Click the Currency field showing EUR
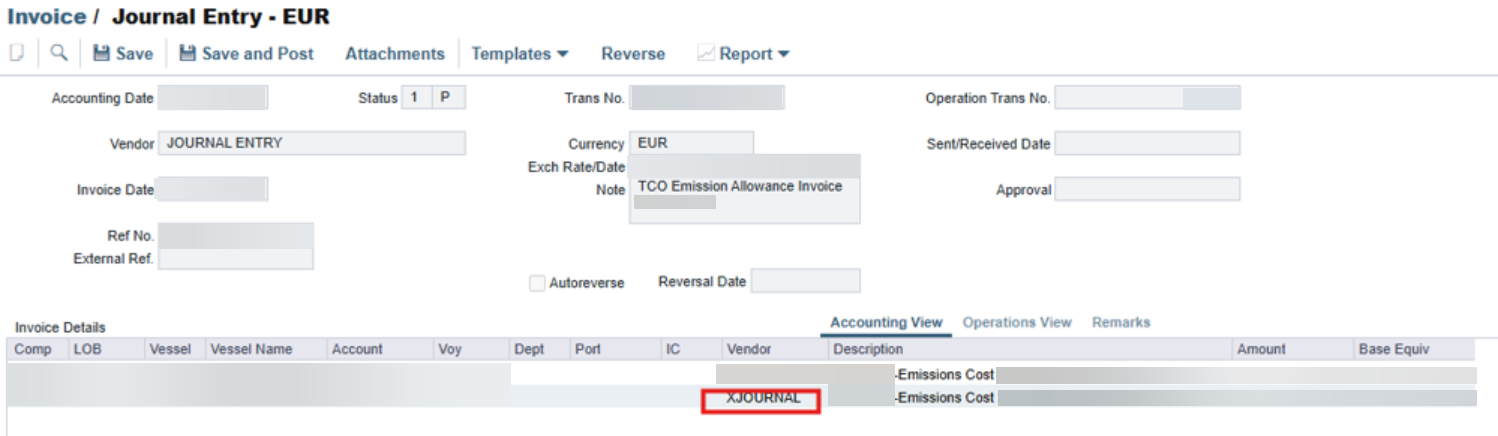 click(690, 143)
